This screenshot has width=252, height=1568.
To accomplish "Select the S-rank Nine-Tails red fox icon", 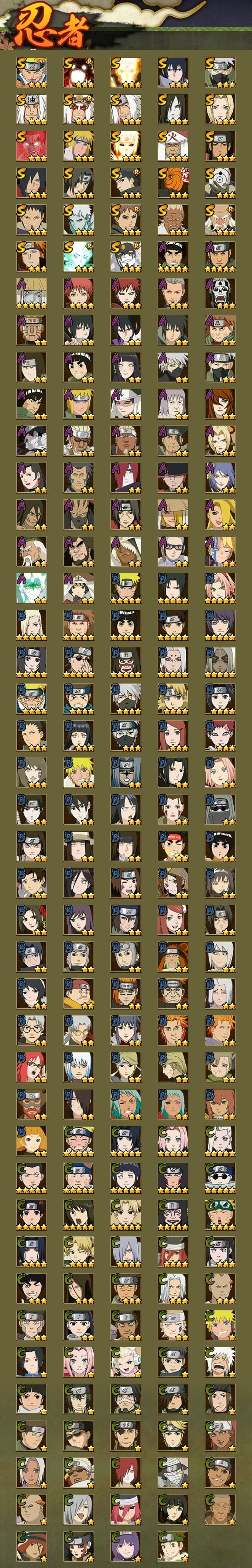I will point(79,73).
